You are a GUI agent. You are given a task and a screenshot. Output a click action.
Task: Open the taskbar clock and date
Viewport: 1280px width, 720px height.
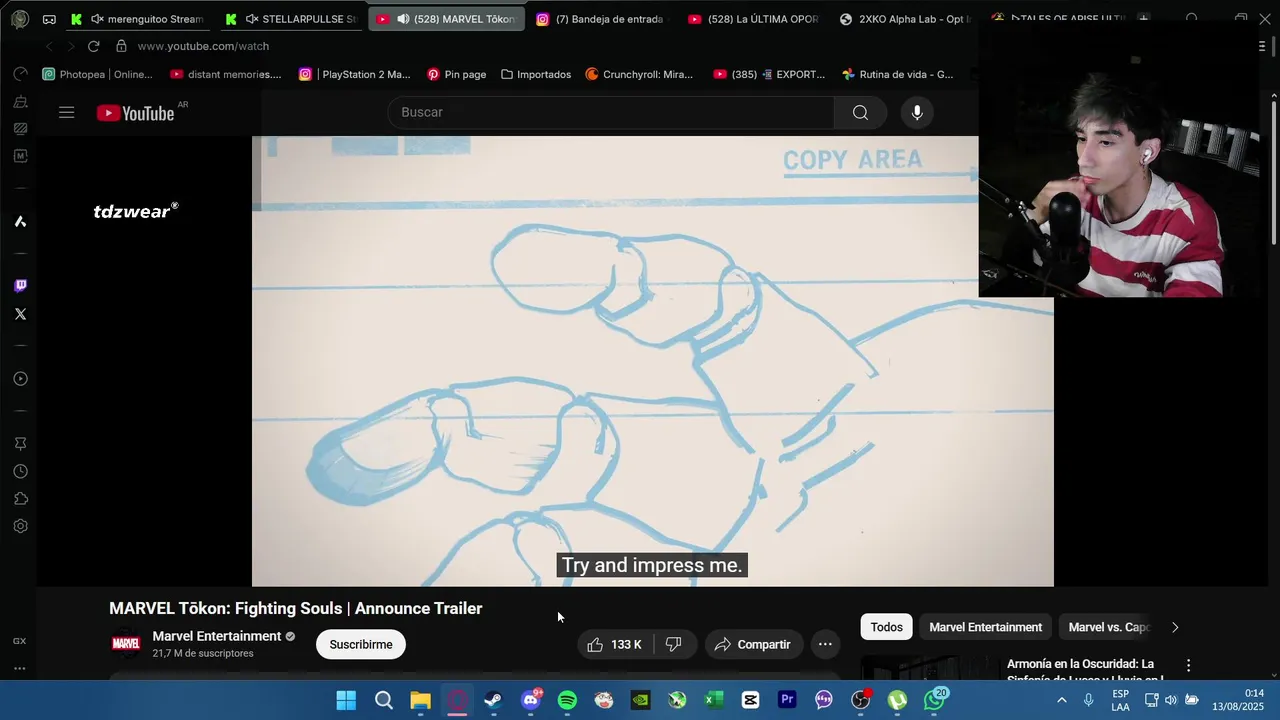(1238, 700)
